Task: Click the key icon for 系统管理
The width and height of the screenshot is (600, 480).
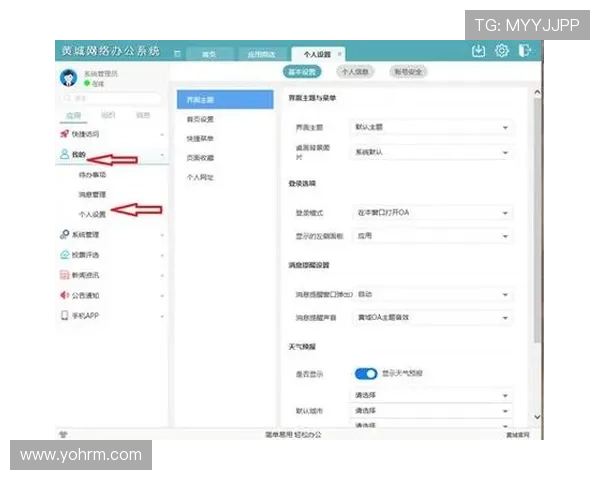Action: [x=64, y=234]
